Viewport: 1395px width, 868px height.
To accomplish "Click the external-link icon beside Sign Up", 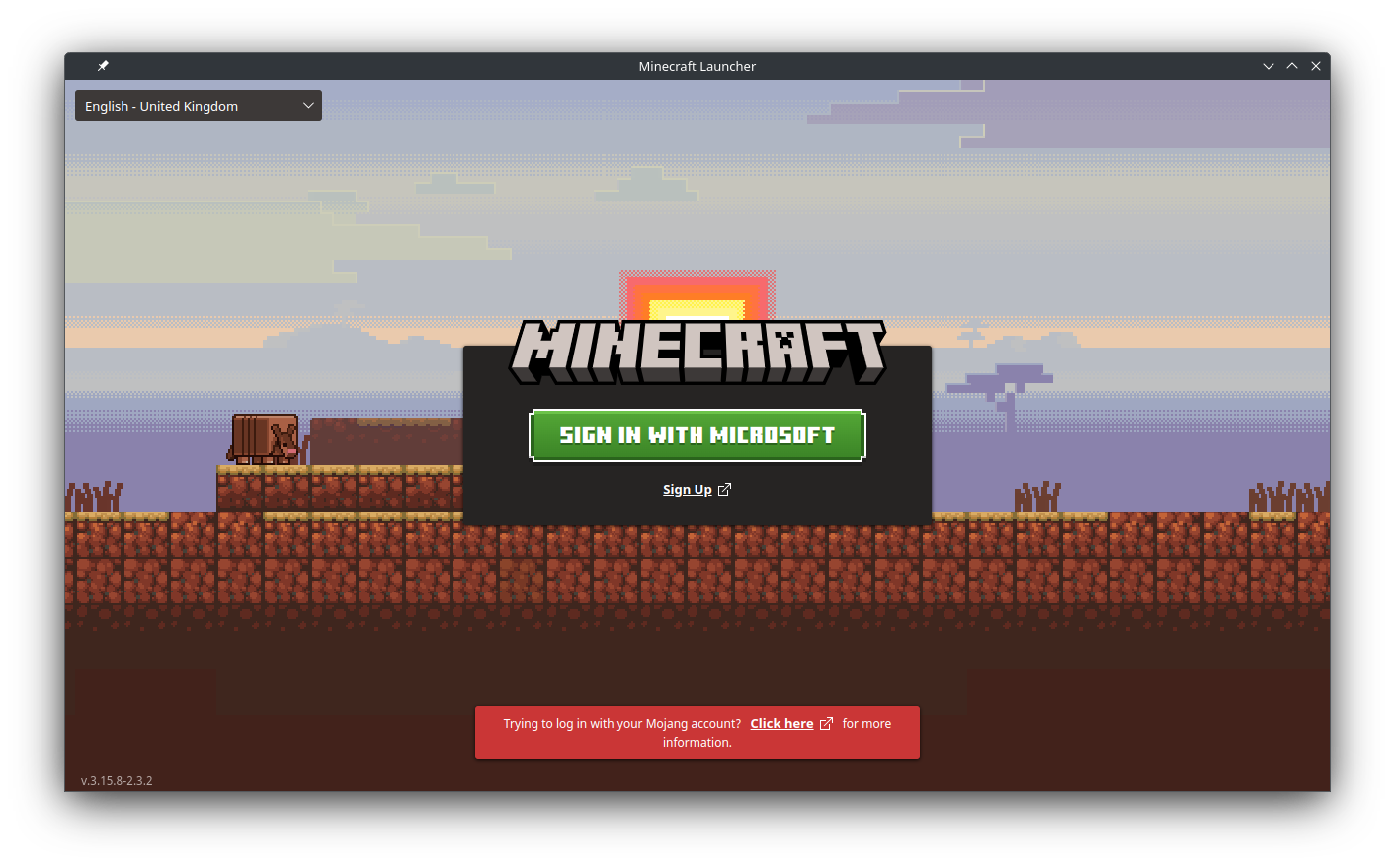I will pos(724,490).
